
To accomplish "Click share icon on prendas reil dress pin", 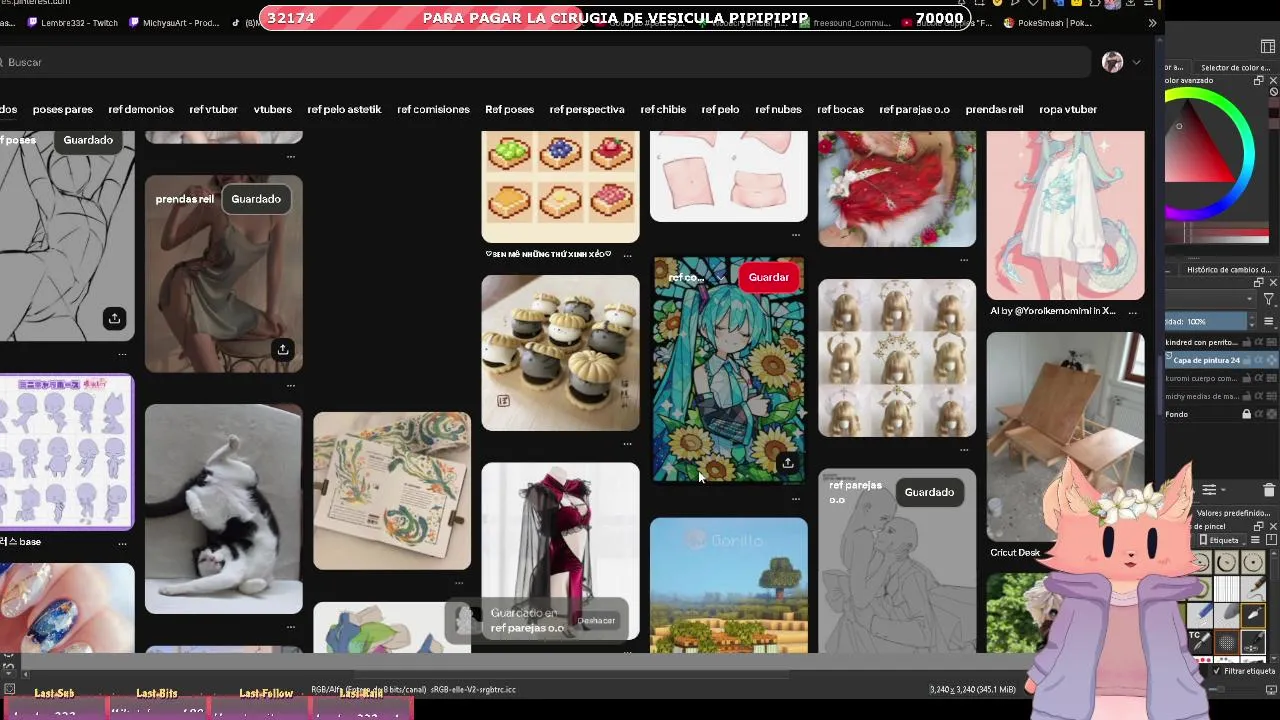I will click(283, 349).
